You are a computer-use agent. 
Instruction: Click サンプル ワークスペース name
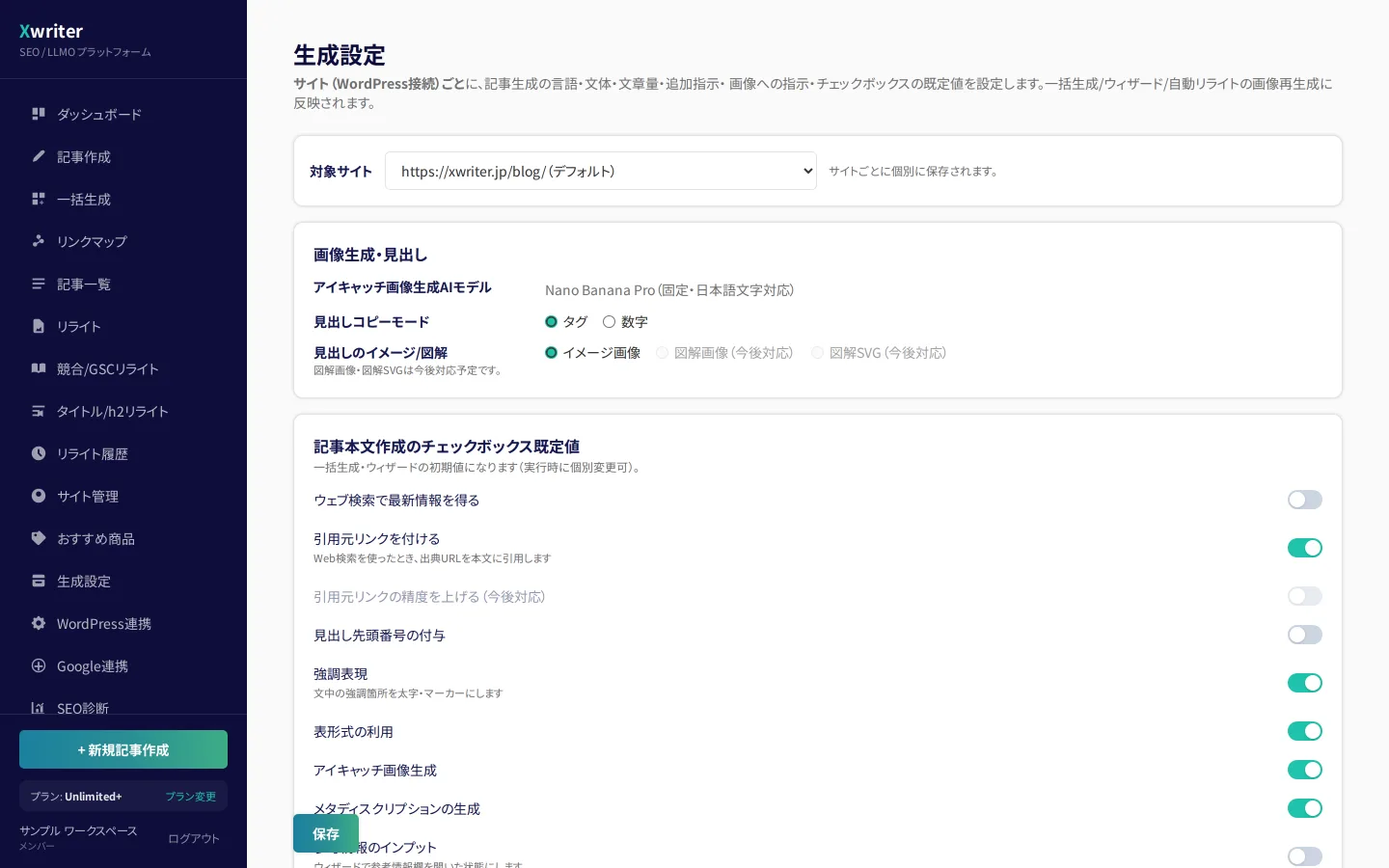point(78,831)
